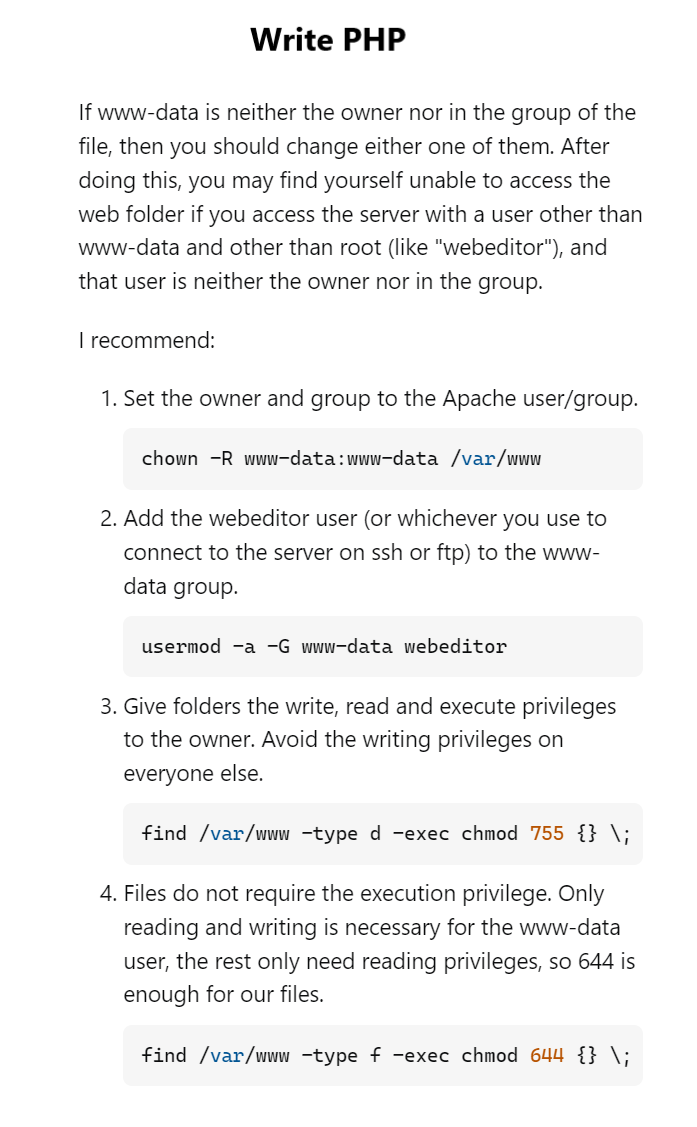Screen dimensions: 697x1127
Task: Click "www-data:www-data" in the chown command
Action: coord(340,459)
